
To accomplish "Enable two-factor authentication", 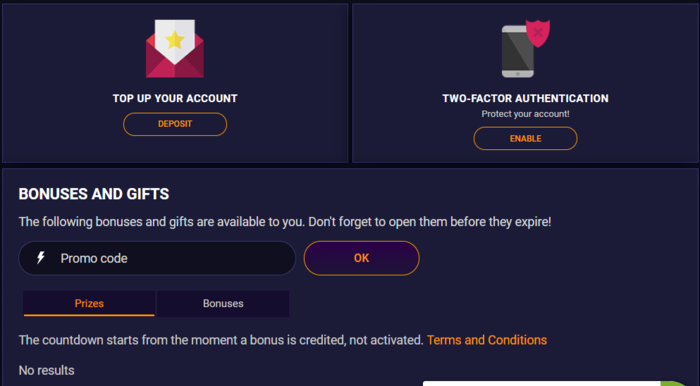I will (525, 138).
